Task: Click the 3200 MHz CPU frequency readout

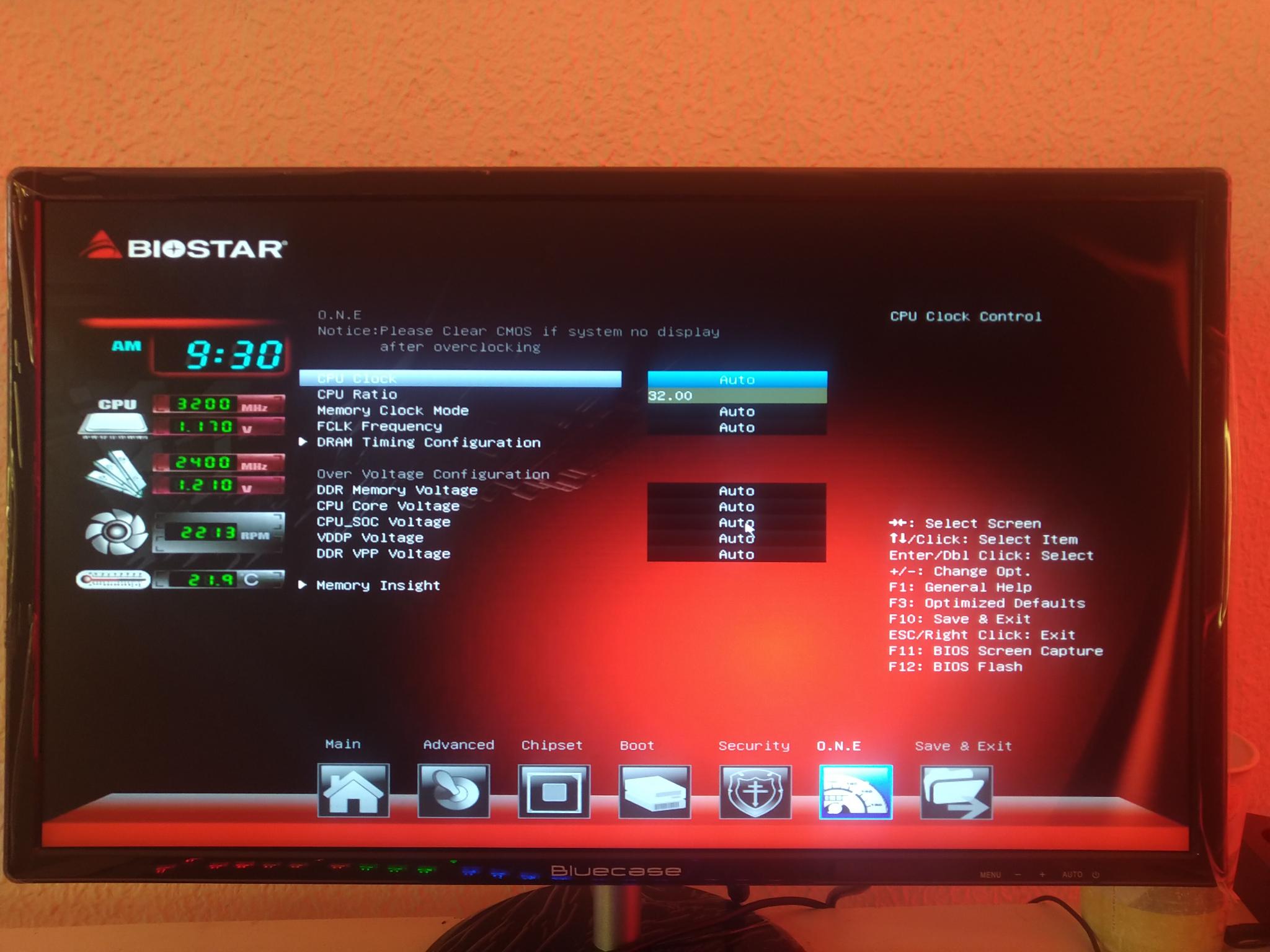Action: point(218,405)
